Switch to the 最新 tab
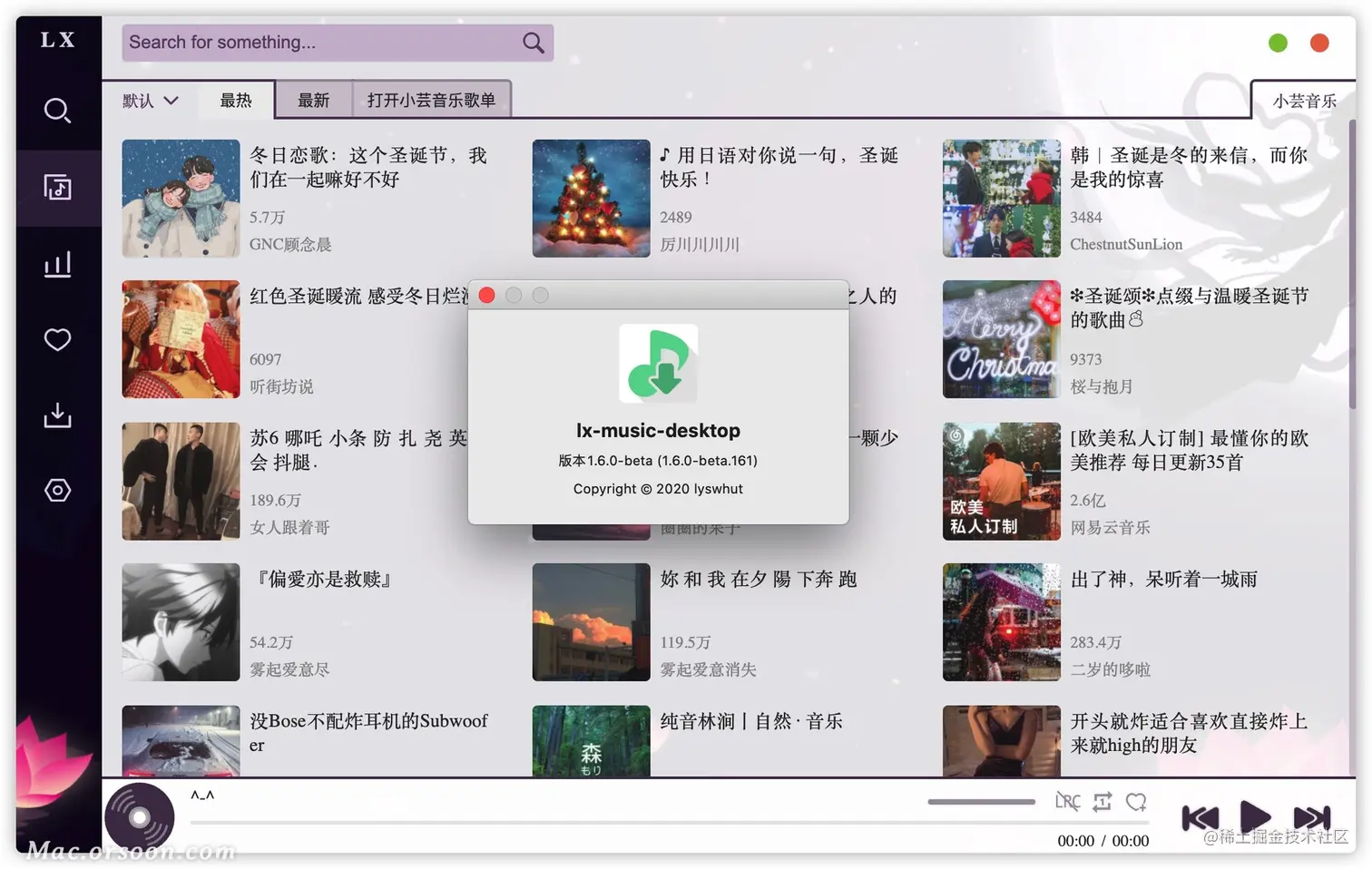This screenshot has width=1372, height=869. point(314,100)
